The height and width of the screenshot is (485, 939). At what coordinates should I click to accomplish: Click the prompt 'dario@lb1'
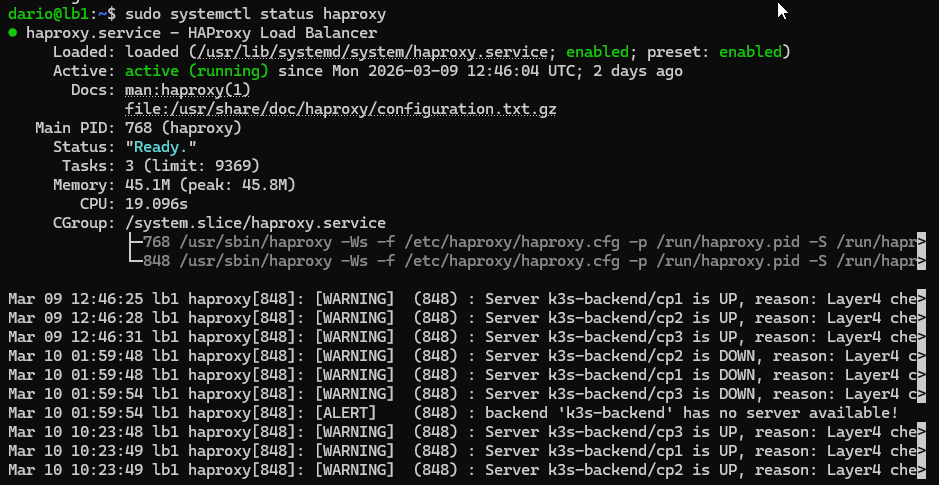click(49, 14)
